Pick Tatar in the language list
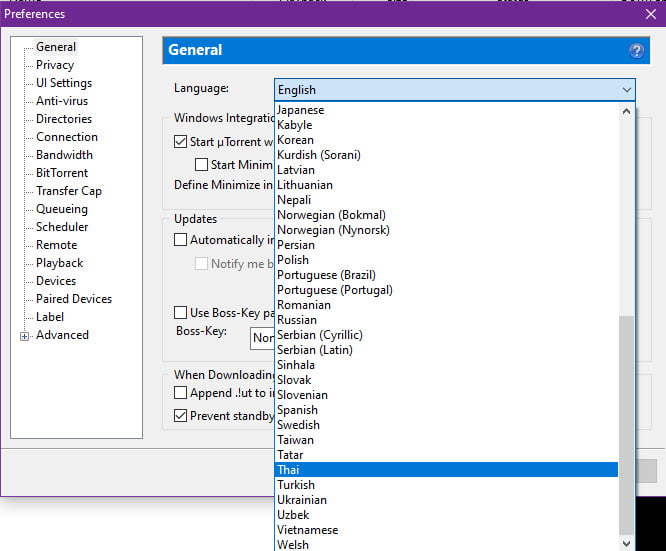 coord(446,455)
